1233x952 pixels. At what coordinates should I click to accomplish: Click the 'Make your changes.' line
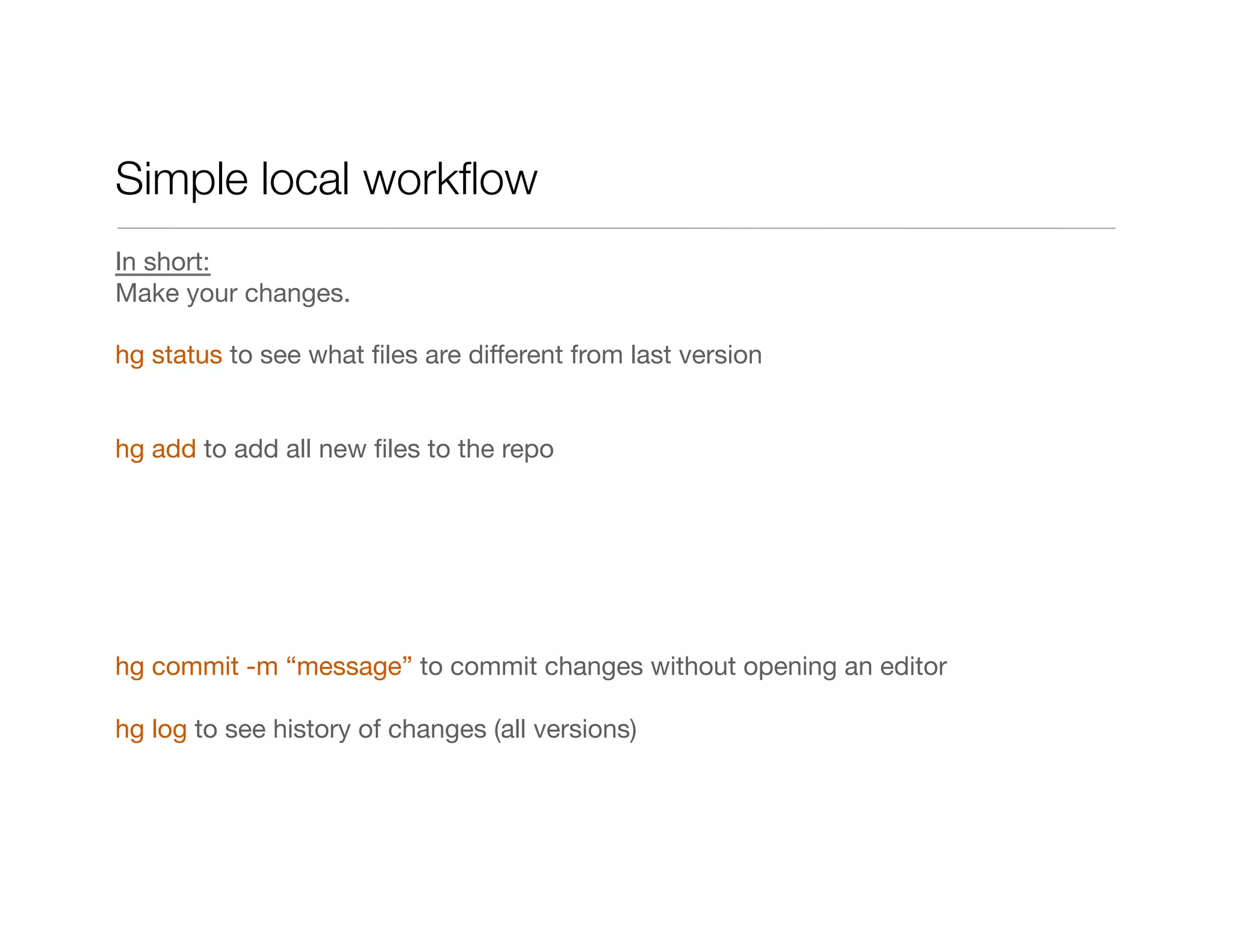coord(232,294)
